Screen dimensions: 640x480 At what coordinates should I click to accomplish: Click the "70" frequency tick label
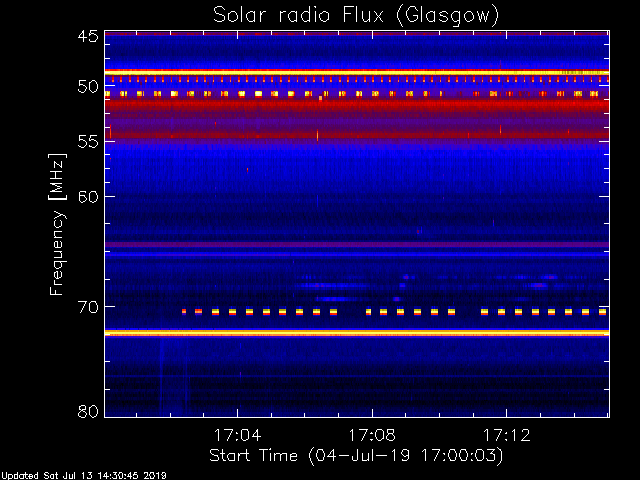pyautogui.click(x=88, y=307)
